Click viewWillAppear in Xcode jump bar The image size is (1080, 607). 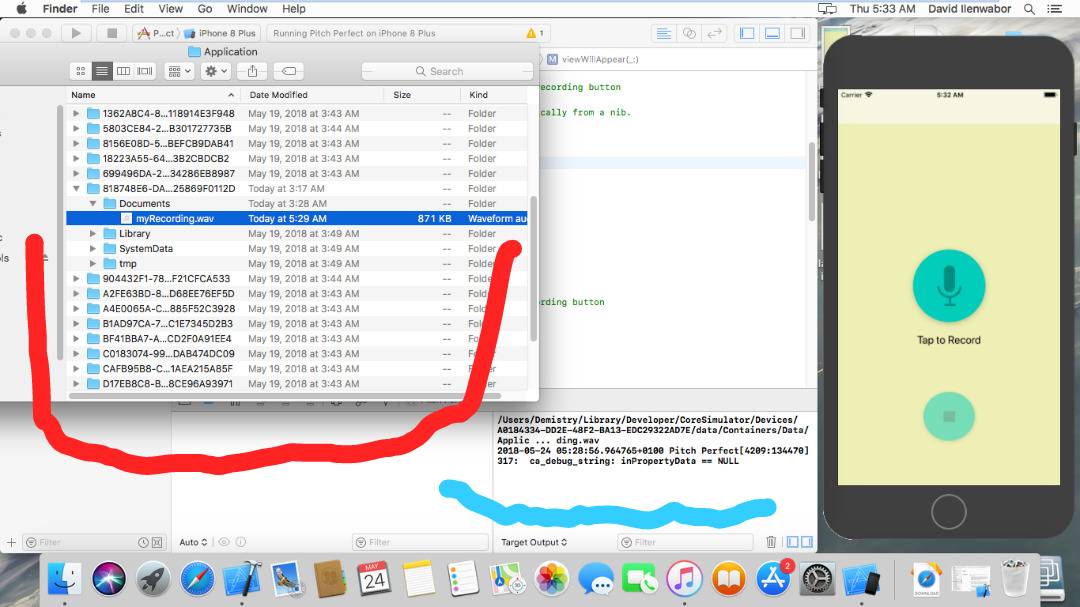[593, 59]
